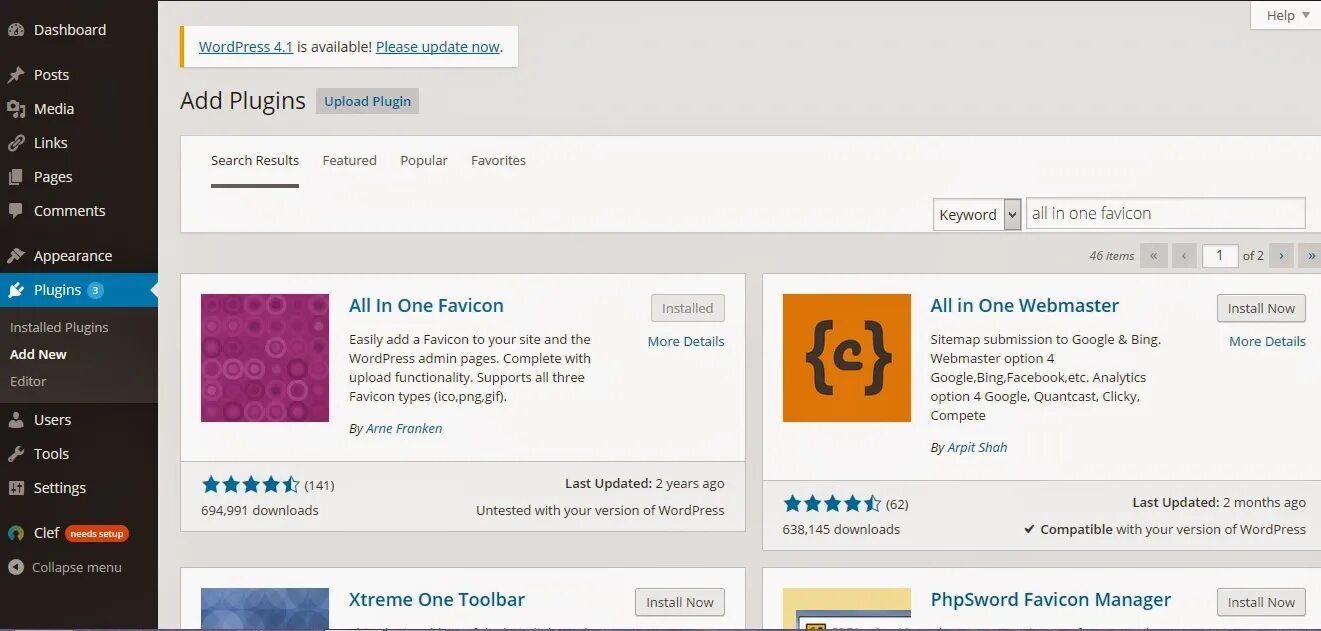This screenshot has height=631, width=1321.
Task: Click the Pages icon in sidebar
Action: tap(16, 177)
